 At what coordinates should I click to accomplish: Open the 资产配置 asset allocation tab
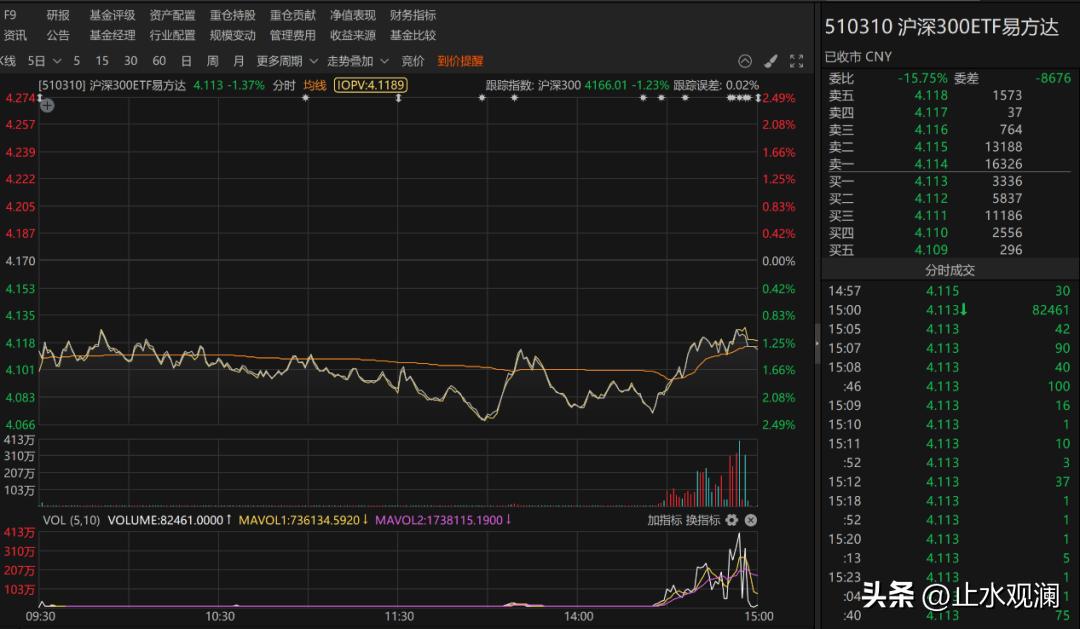click(x=172, y=15)
